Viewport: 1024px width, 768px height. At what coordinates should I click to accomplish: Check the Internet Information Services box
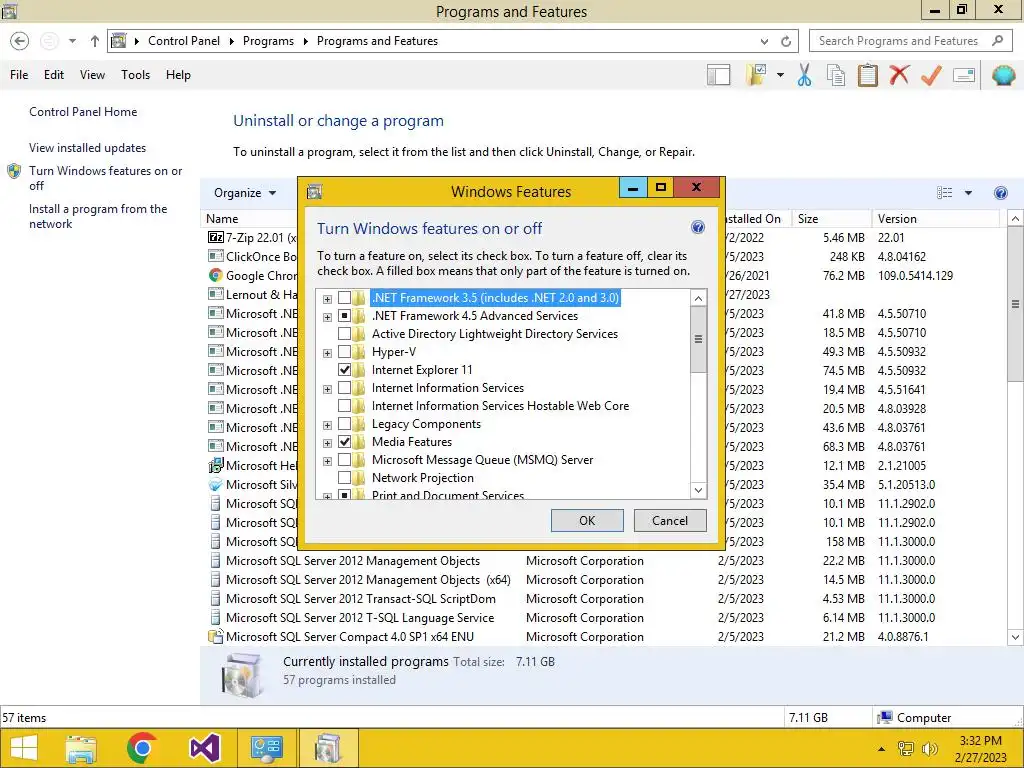(x=344, y=389)
